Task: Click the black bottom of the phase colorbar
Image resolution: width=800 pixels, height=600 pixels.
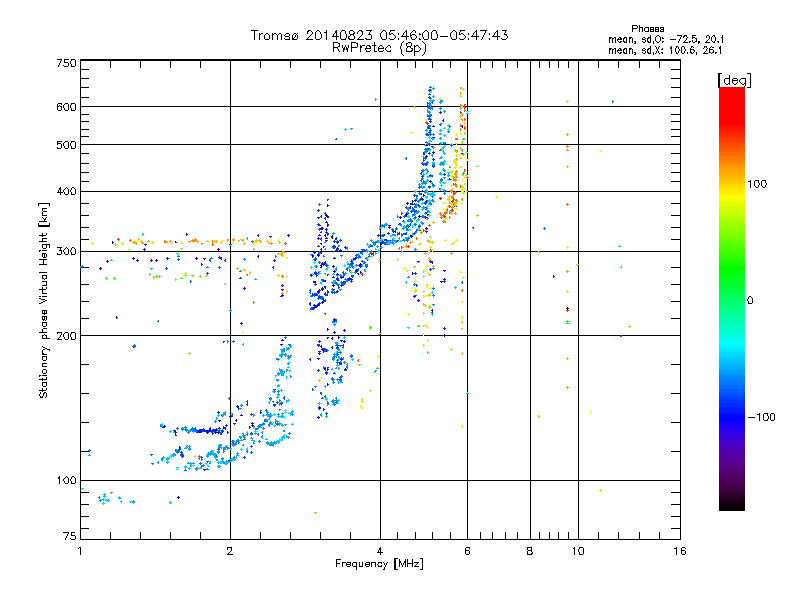Action: (732, 503)
